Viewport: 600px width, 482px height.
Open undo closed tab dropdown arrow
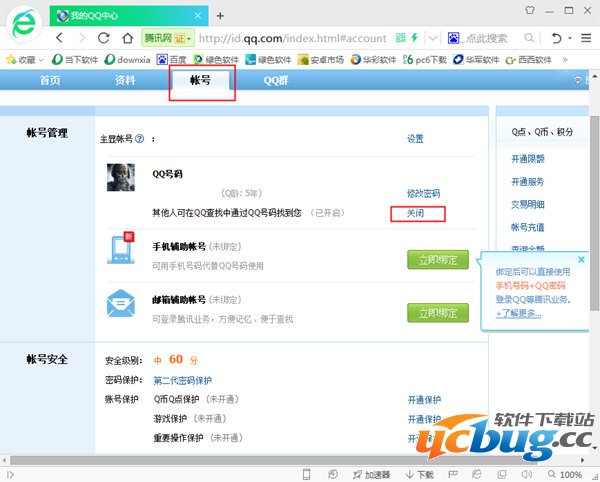pyautogui.click(x=570, y=38)
